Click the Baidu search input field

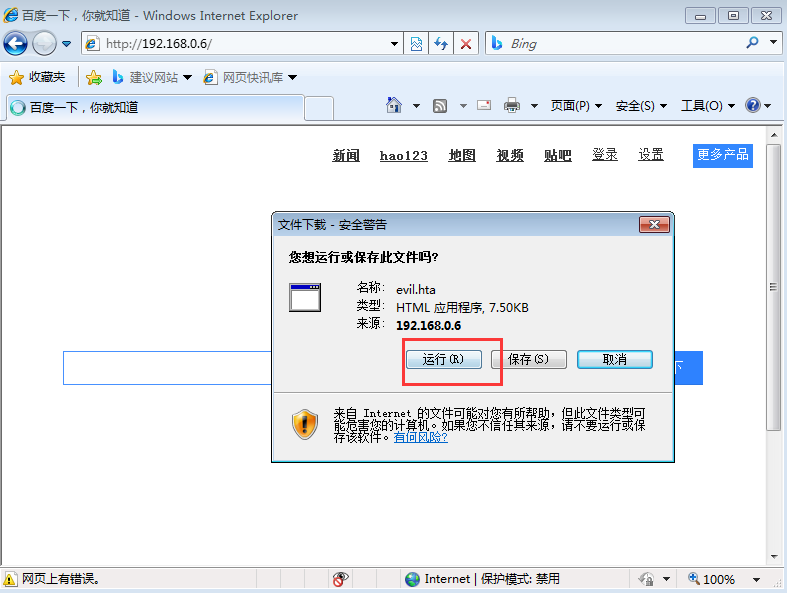[165, 368]
